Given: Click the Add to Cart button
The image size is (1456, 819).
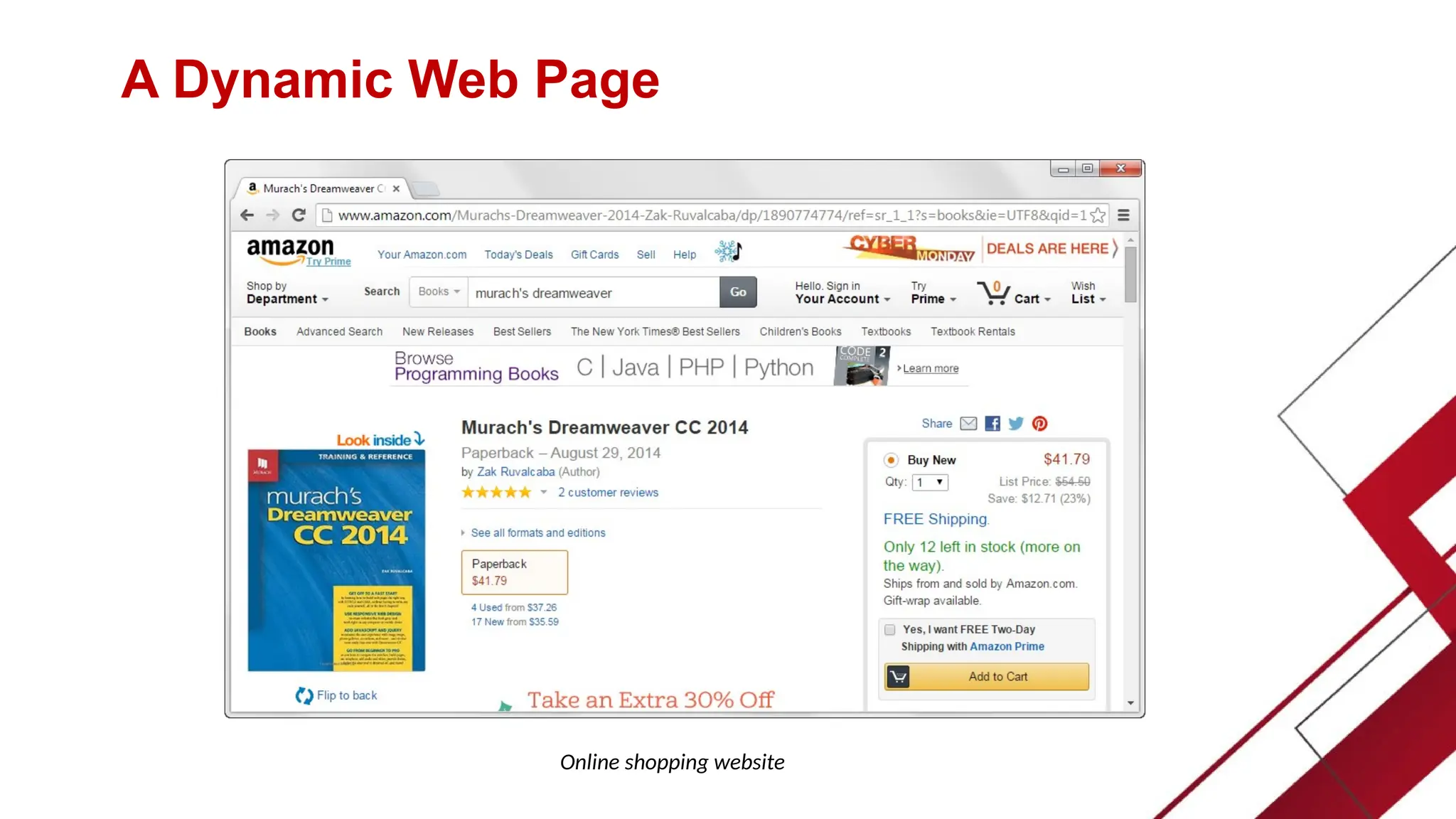Looking at the screenshot, I should pos(987,676).
